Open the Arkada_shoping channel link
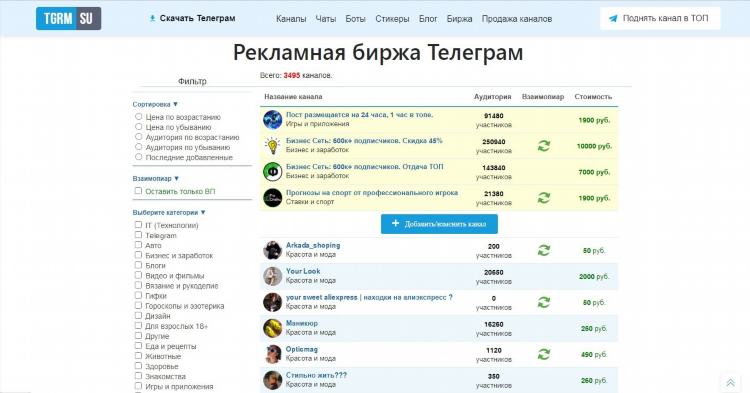The image size is (750, 393). click(313, 245)
